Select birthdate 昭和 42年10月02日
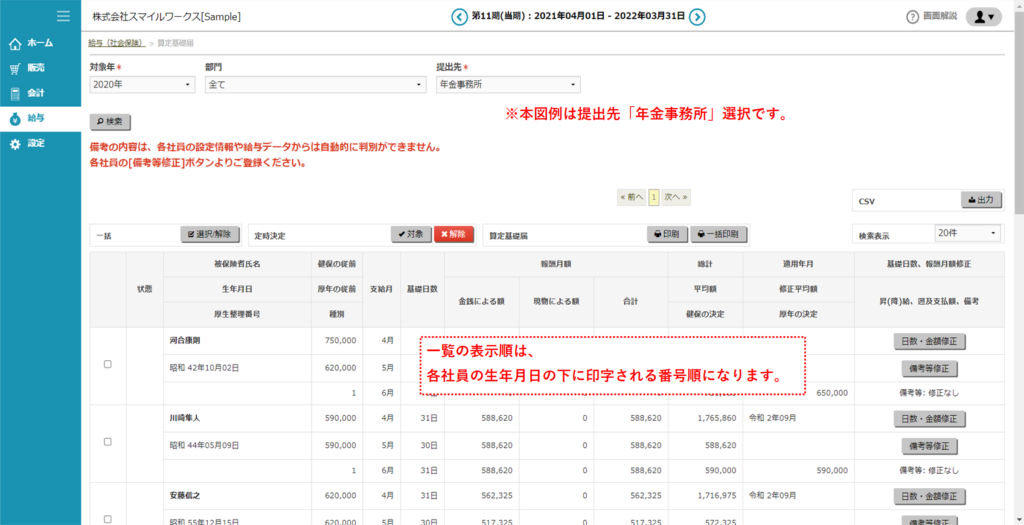 (204, 368)
